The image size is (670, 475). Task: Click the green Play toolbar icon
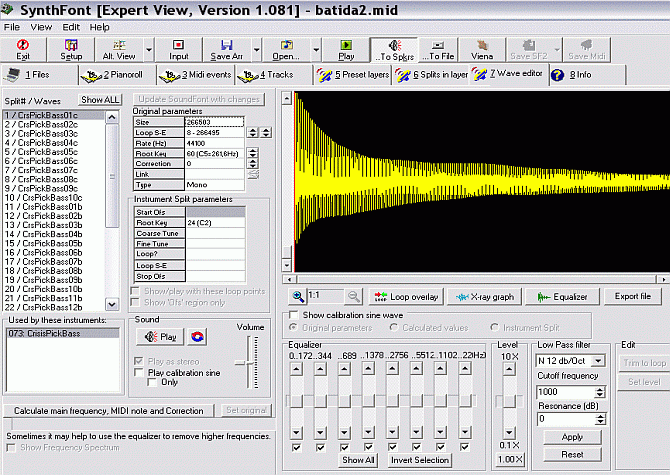tap(346, 50)
